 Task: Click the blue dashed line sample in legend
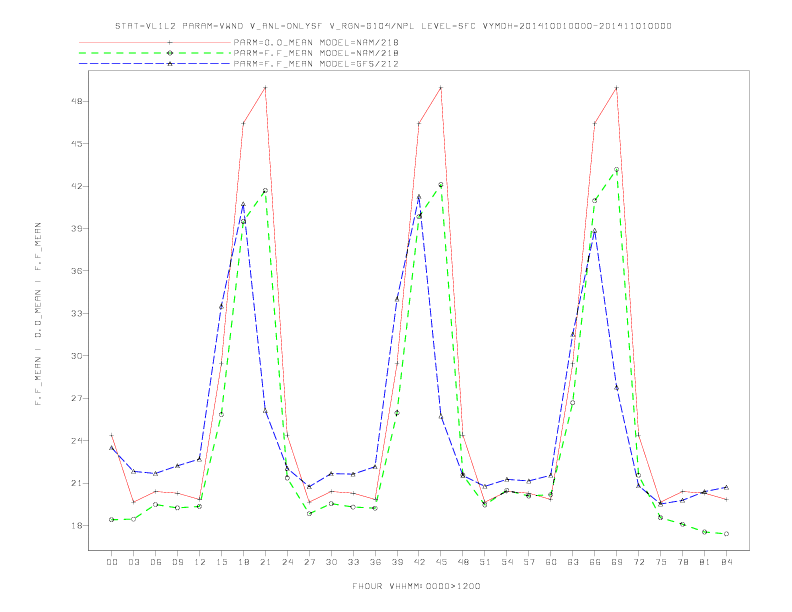[155, 64]
